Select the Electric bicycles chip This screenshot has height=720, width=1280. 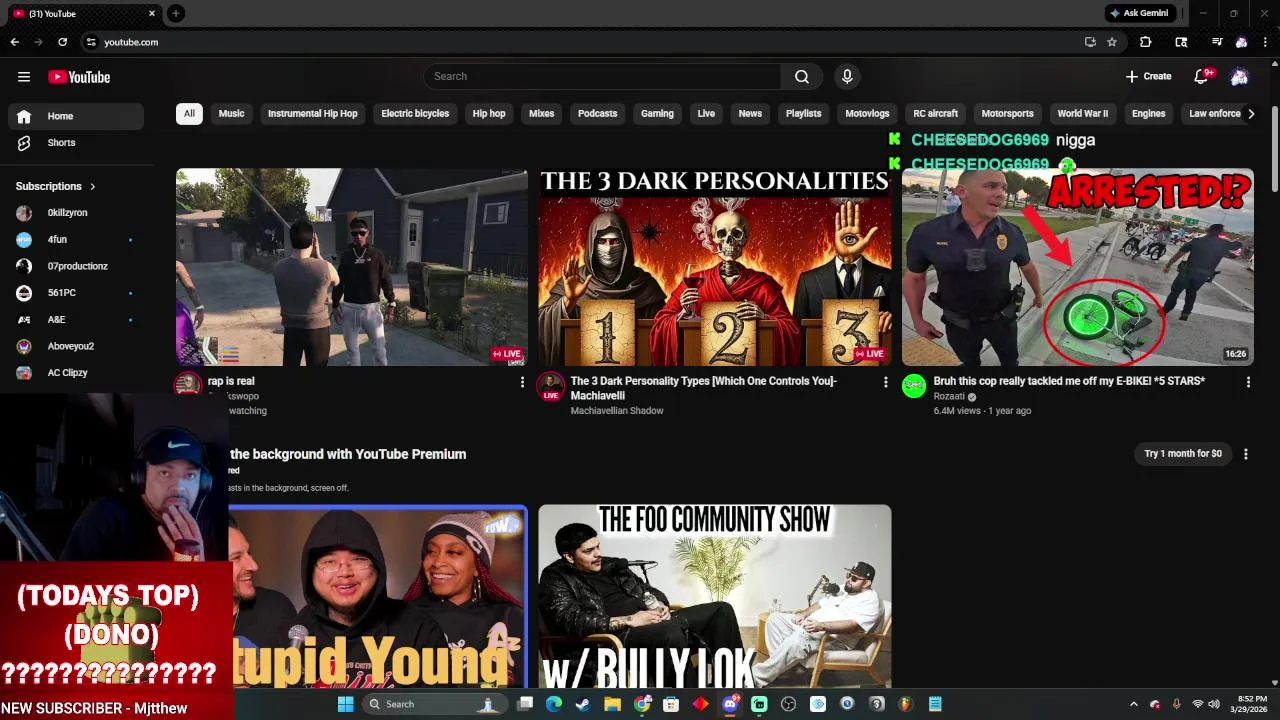(415, 114)
